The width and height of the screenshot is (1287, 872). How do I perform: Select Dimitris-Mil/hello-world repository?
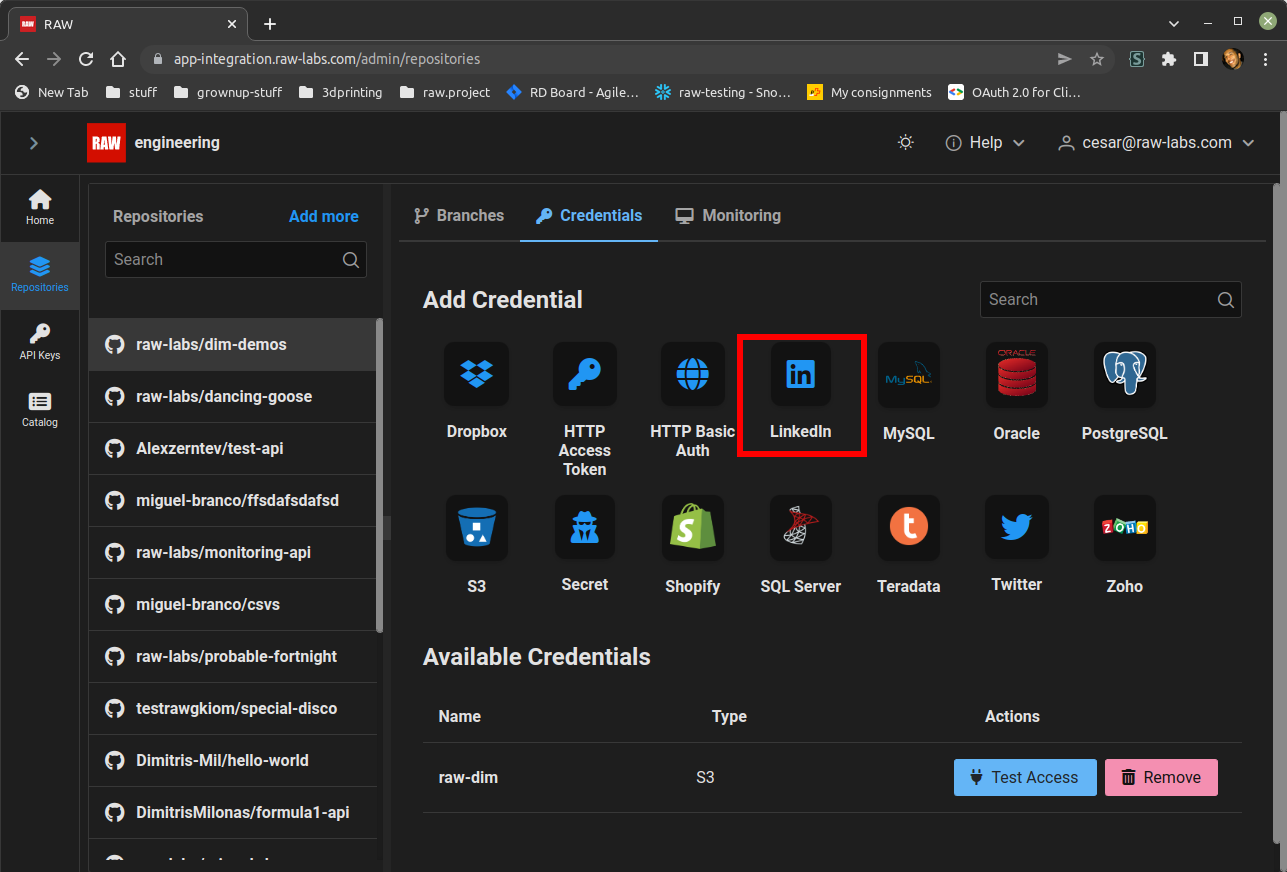tap(233, 760)
